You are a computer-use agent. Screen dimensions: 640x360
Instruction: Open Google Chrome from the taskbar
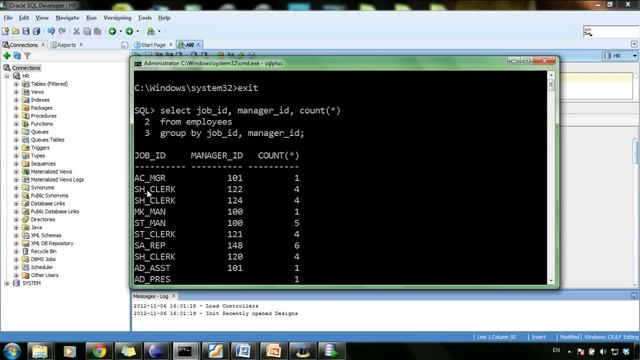[x=98, y=351]
